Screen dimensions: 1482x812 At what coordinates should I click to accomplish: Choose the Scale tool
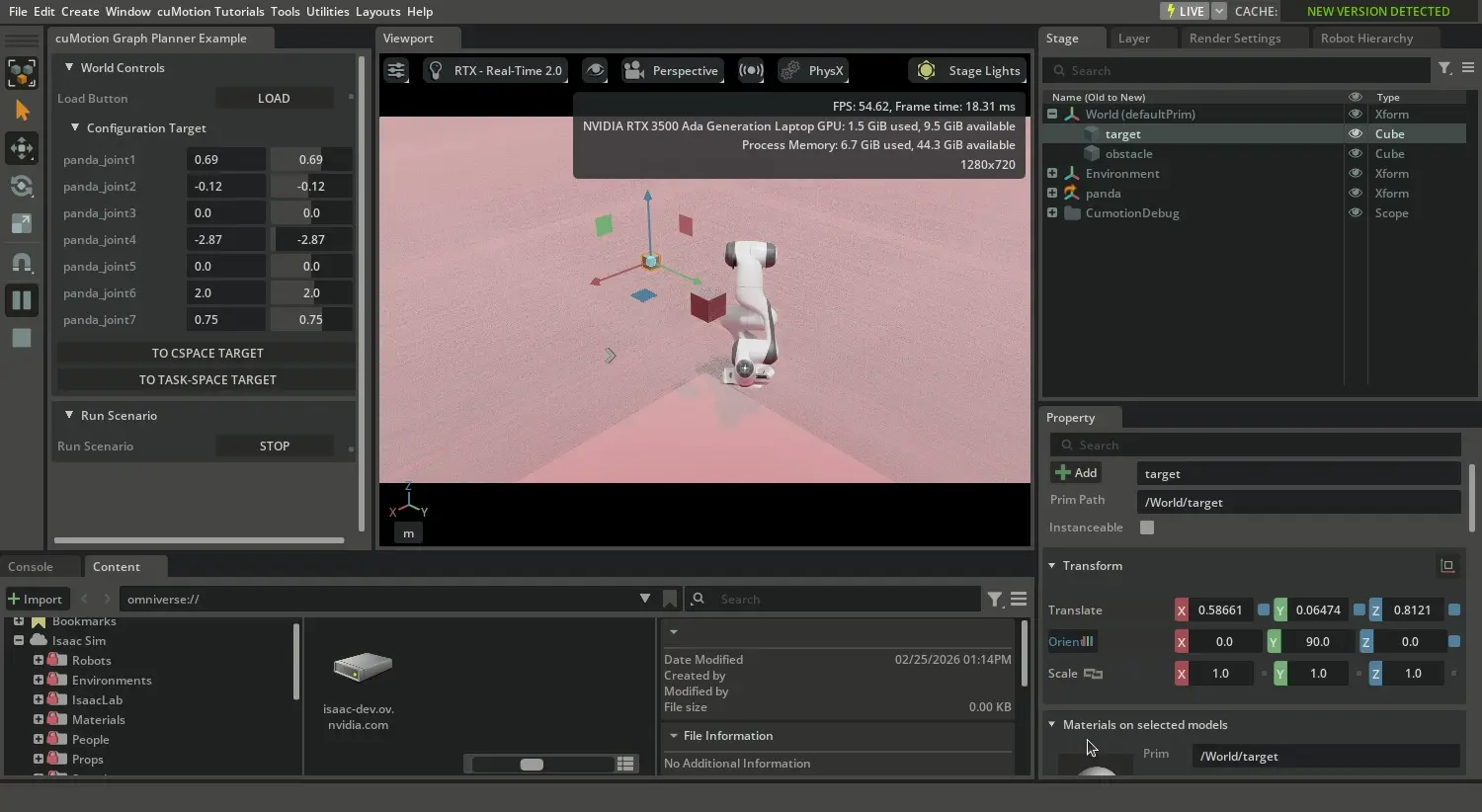click(22, 224)
